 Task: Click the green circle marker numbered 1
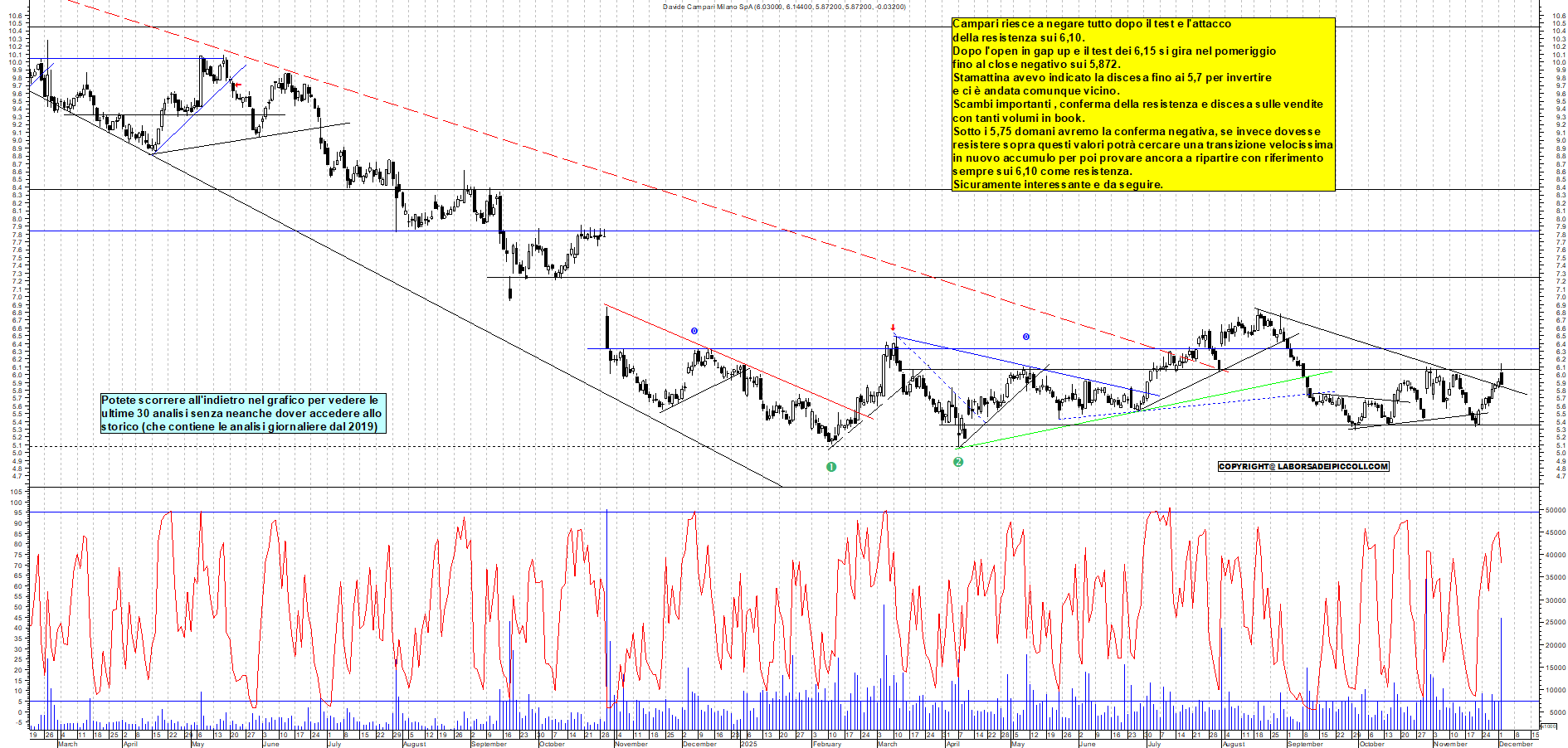[831, 467]
